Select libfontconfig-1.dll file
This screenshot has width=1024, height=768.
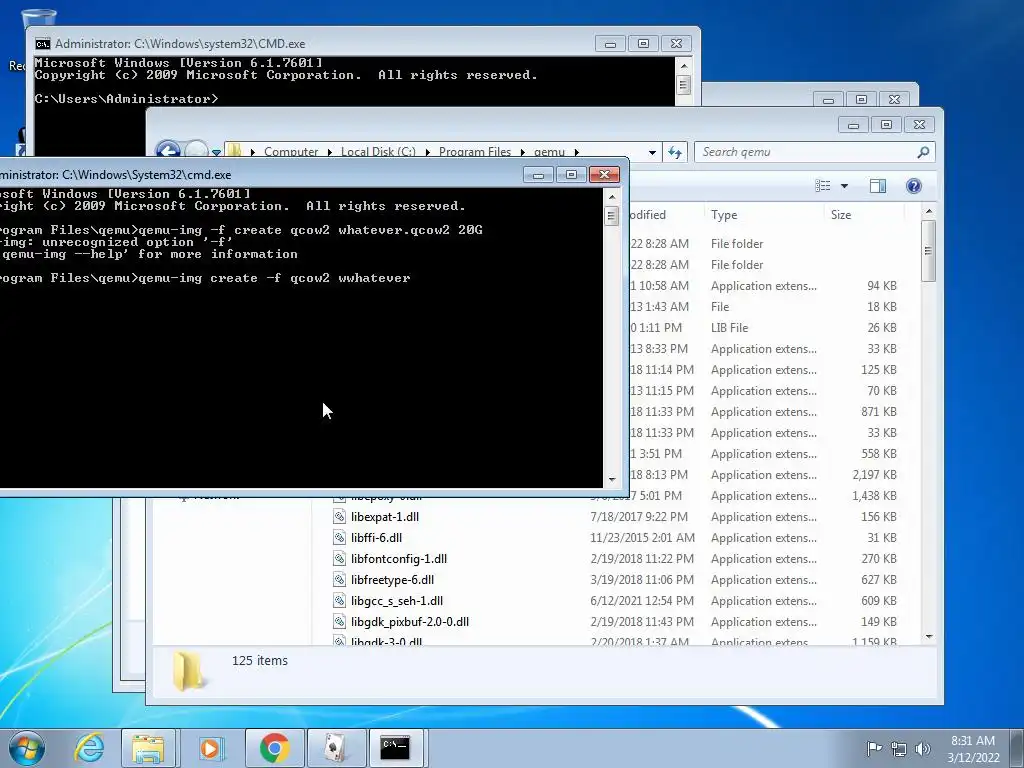coord(399,558)
